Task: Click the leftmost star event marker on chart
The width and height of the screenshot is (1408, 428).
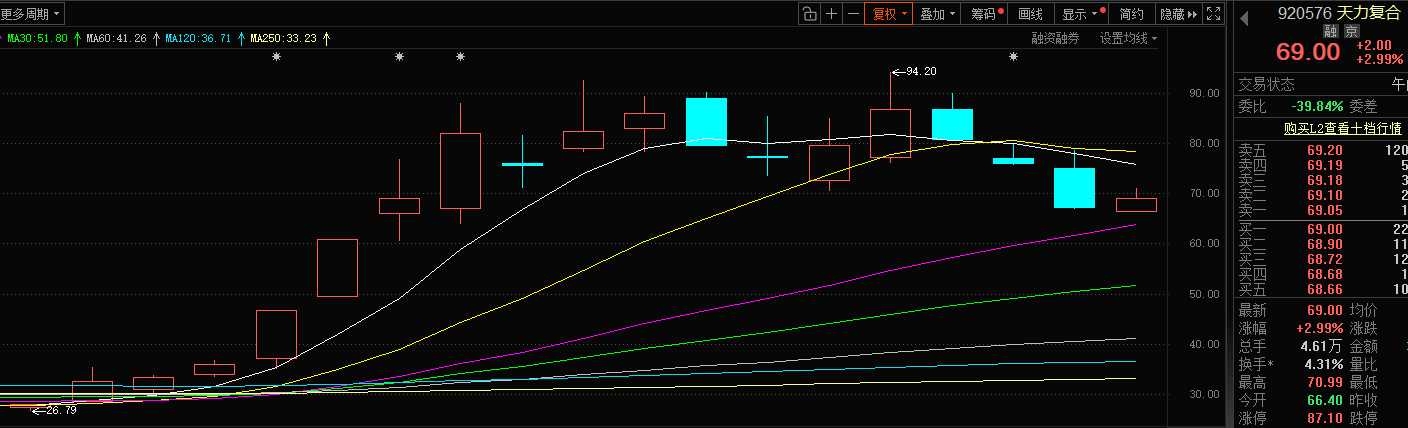Action: (x=276, y=57)
